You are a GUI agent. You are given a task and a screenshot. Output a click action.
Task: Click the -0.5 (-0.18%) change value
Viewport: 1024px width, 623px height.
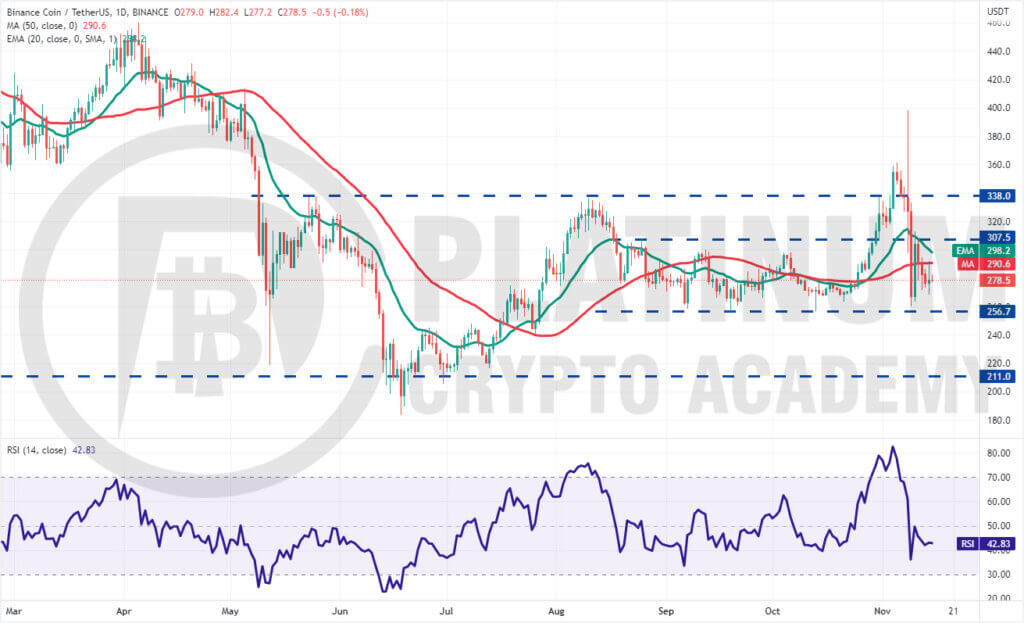(340, 12)
